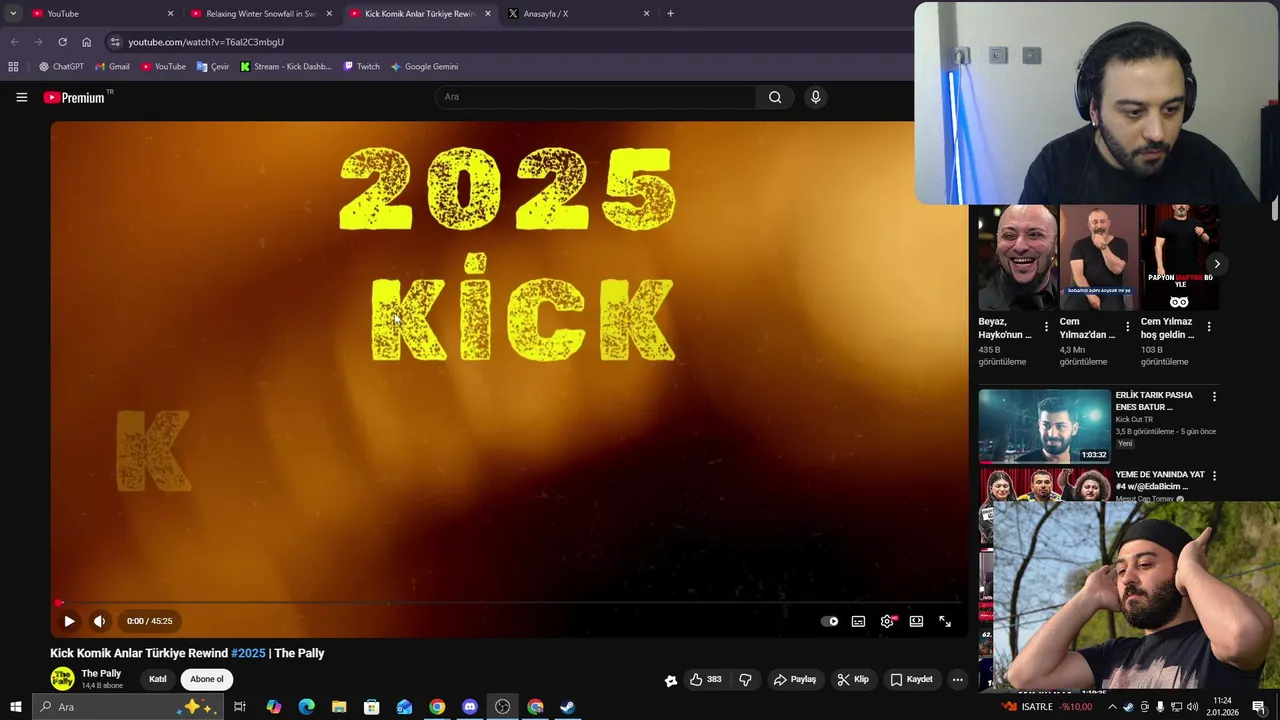Open the Stream - Kick Dashboard bookmark
1280x720 pixels.
(x=286, y=67)
